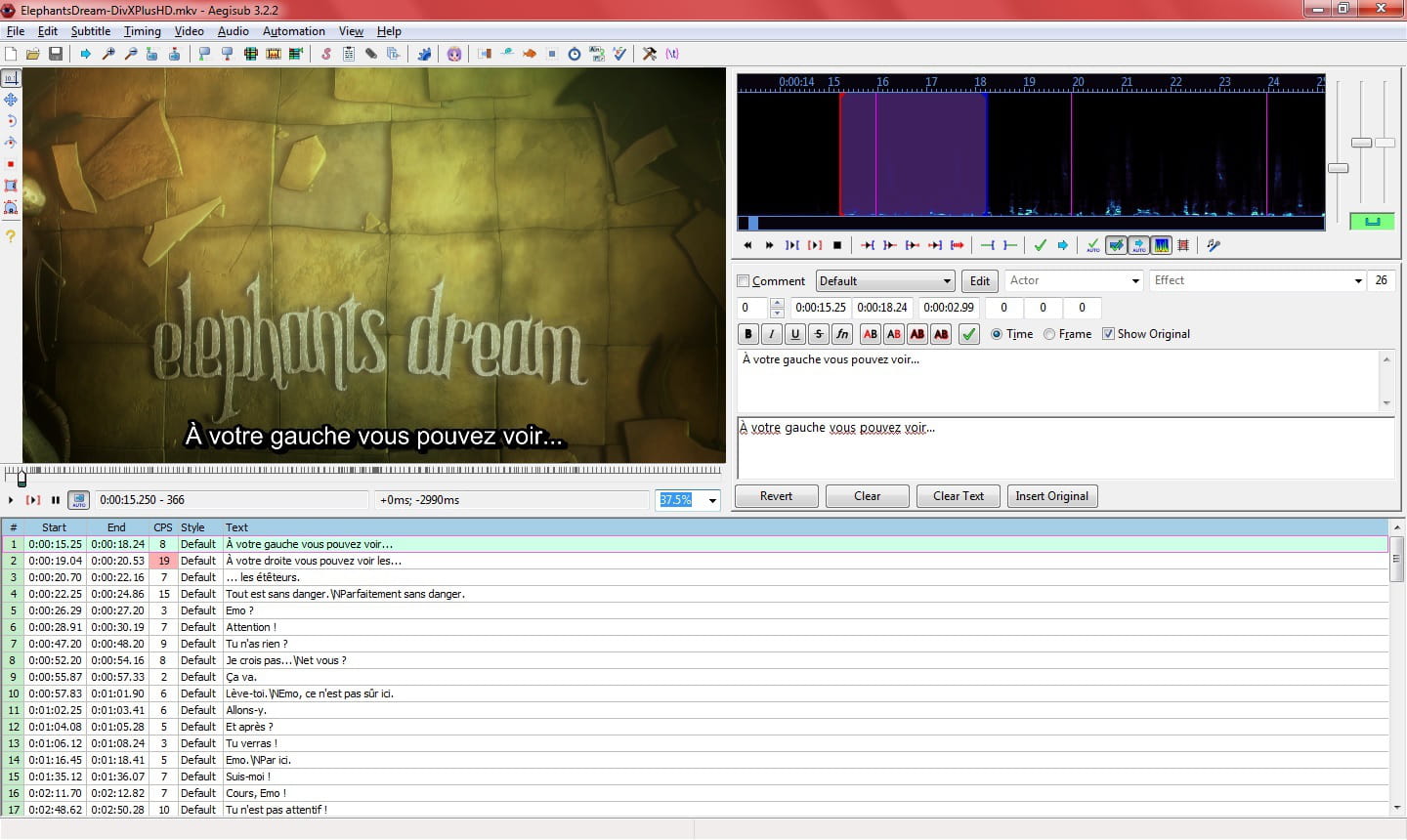Zoom video in with the magnifier plus icon
Viewport: 1407px width, 840px height.
(108, 54)
